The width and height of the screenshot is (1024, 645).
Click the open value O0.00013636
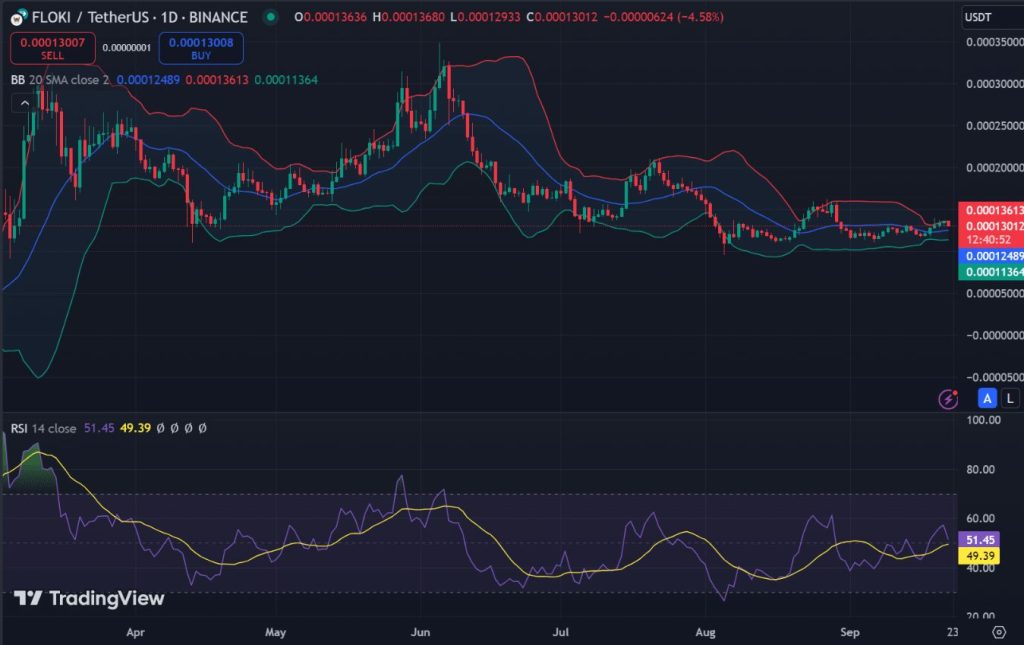(330, 17)
